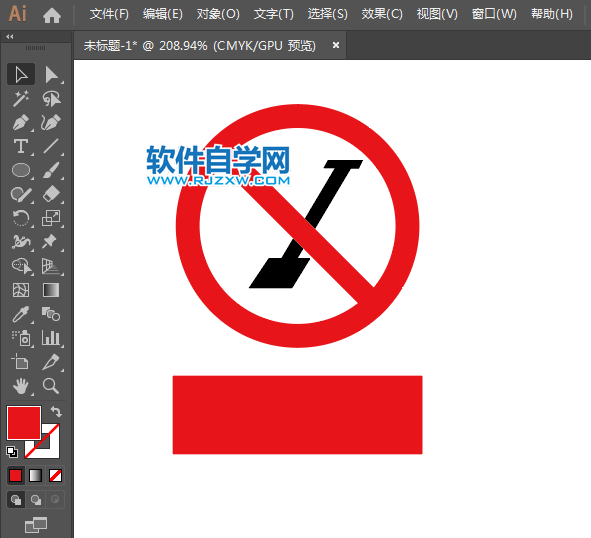Grab the toolbar gripper handle
This screenshot has height=538, width=591.
(x=35, y=48)
